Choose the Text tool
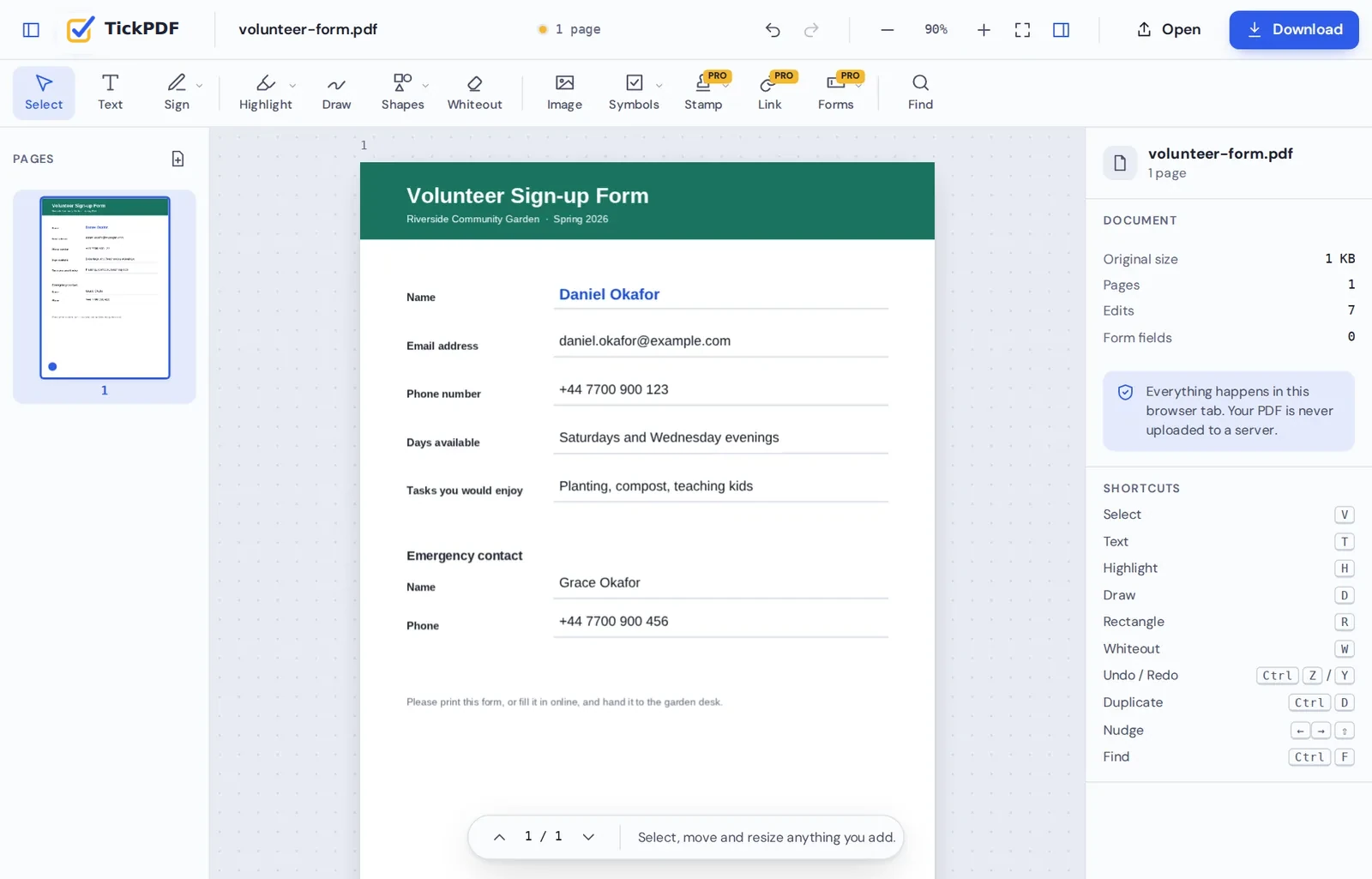 point(110,93)
